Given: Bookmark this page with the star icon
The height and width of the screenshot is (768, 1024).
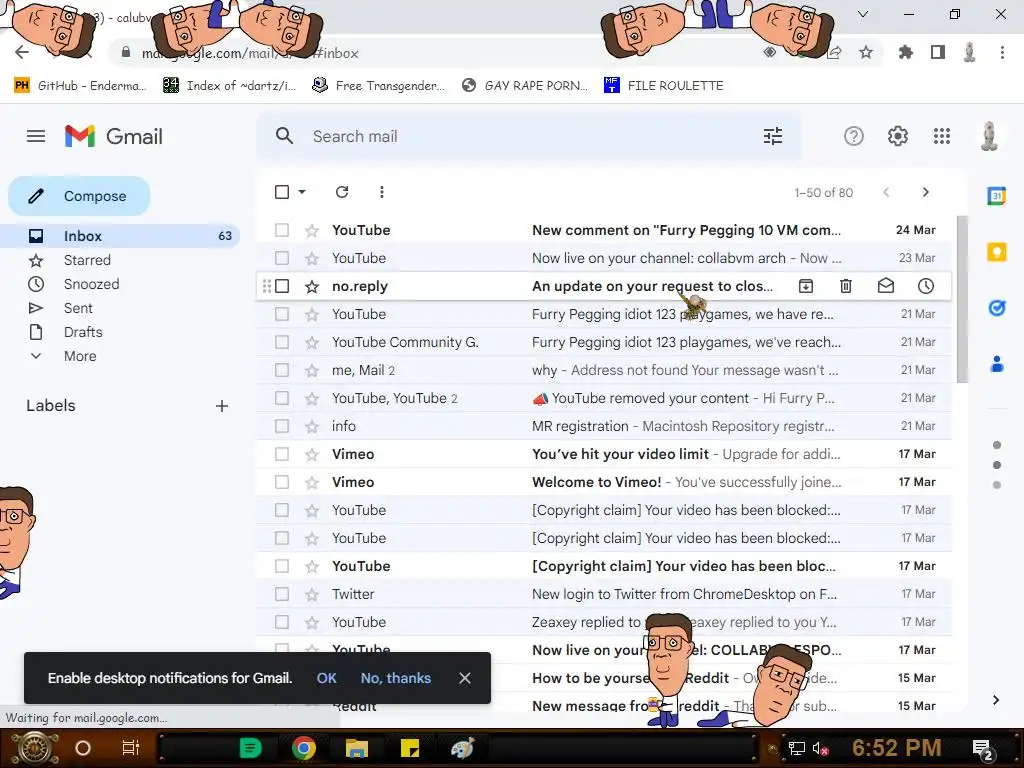Looking at the screenshot, I should click(x=866, y=52).
